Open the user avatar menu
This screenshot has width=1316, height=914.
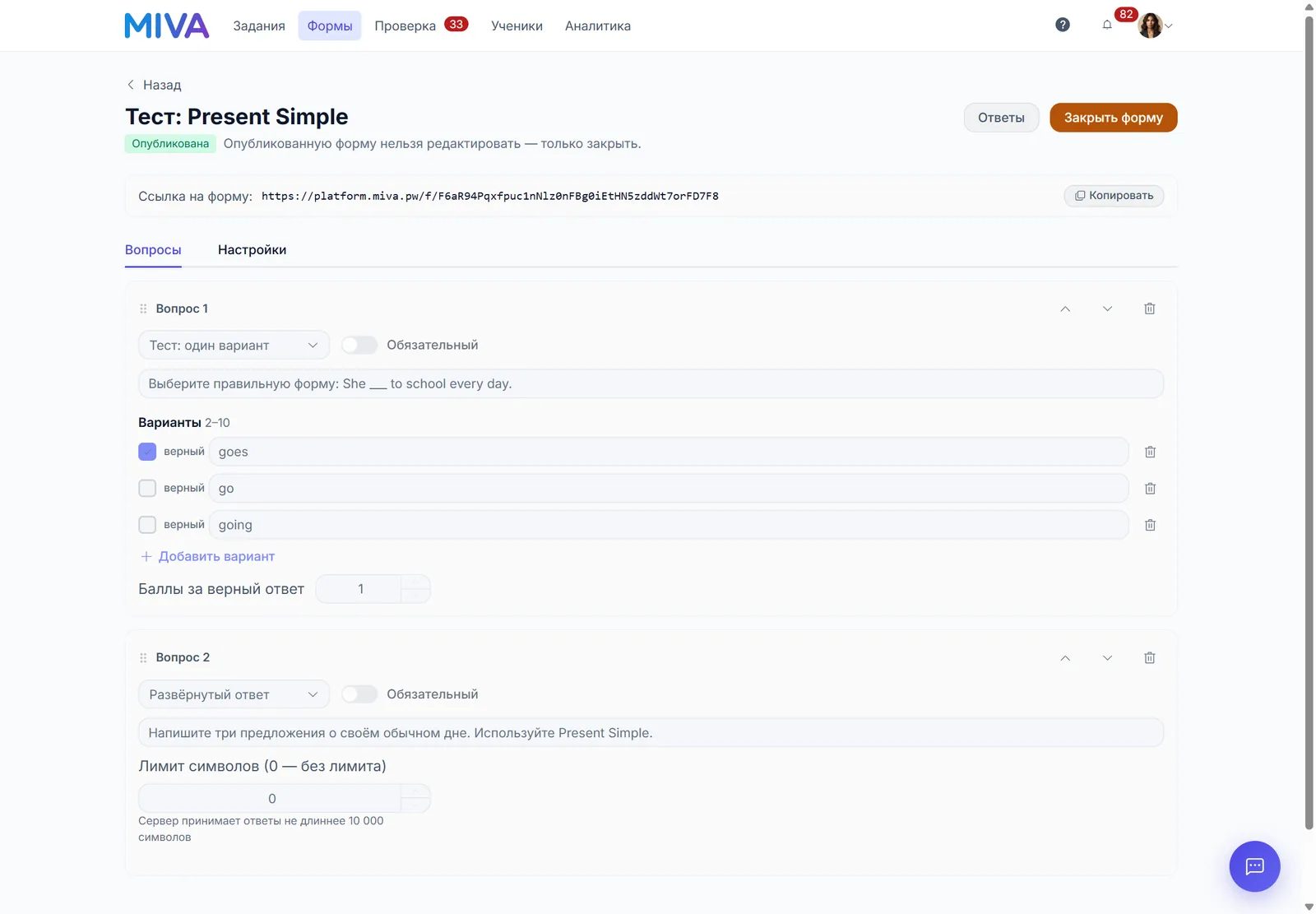click(1150, 26)
